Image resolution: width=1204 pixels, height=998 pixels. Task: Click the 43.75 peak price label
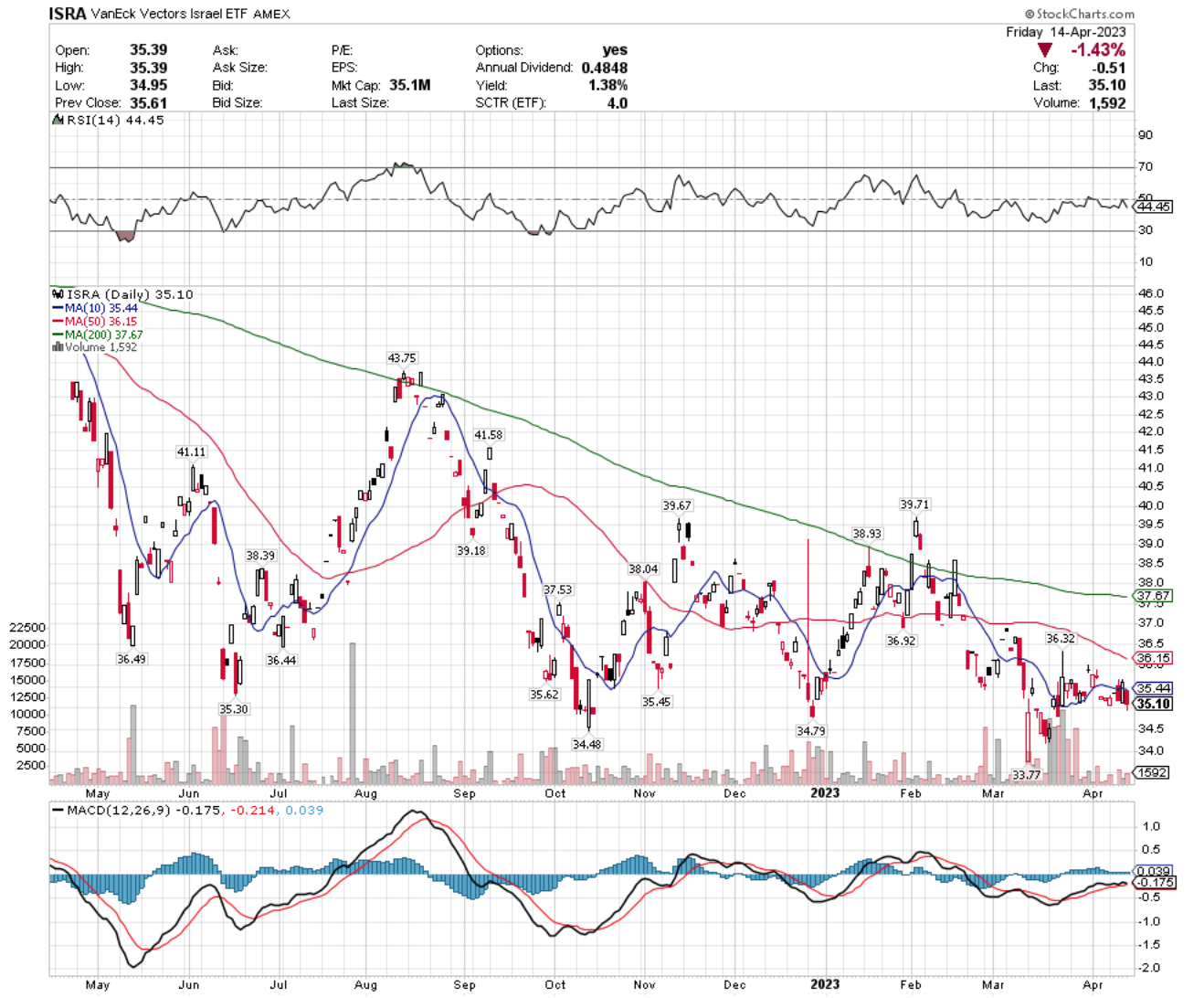[402, 358]
